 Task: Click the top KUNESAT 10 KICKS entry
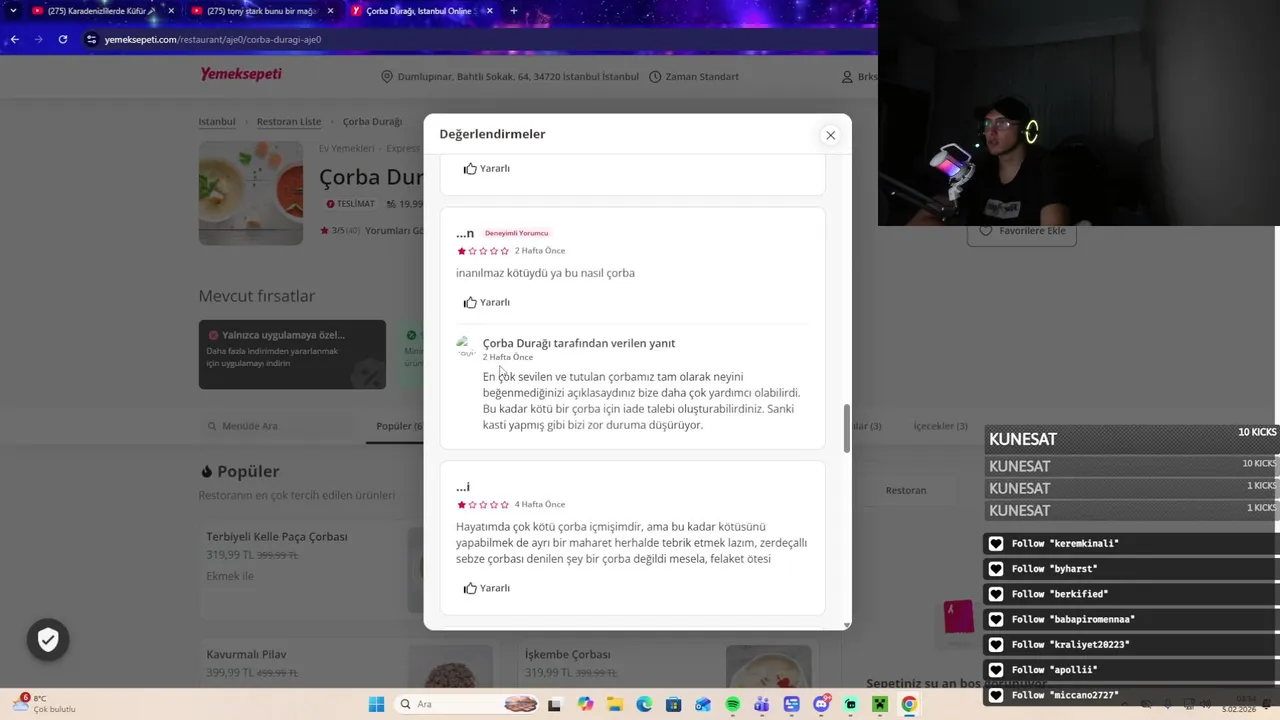1132,439
